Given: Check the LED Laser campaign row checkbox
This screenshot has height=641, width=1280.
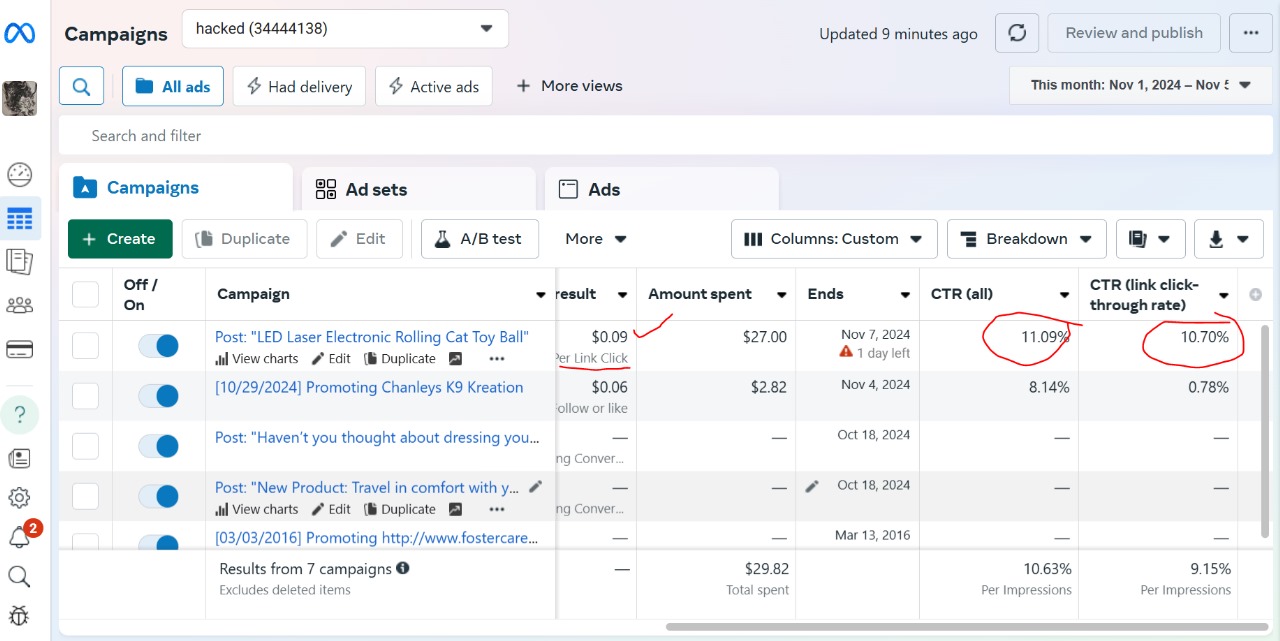Looking at the screenshot, I should (x=86, y=346).
